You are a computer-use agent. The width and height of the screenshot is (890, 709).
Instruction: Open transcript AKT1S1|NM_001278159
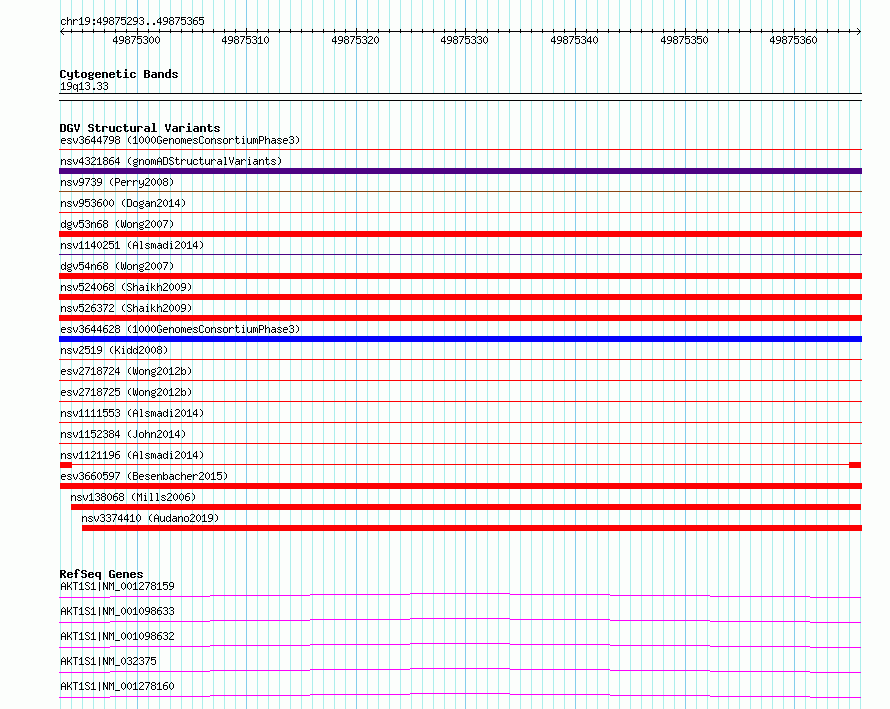117,586
